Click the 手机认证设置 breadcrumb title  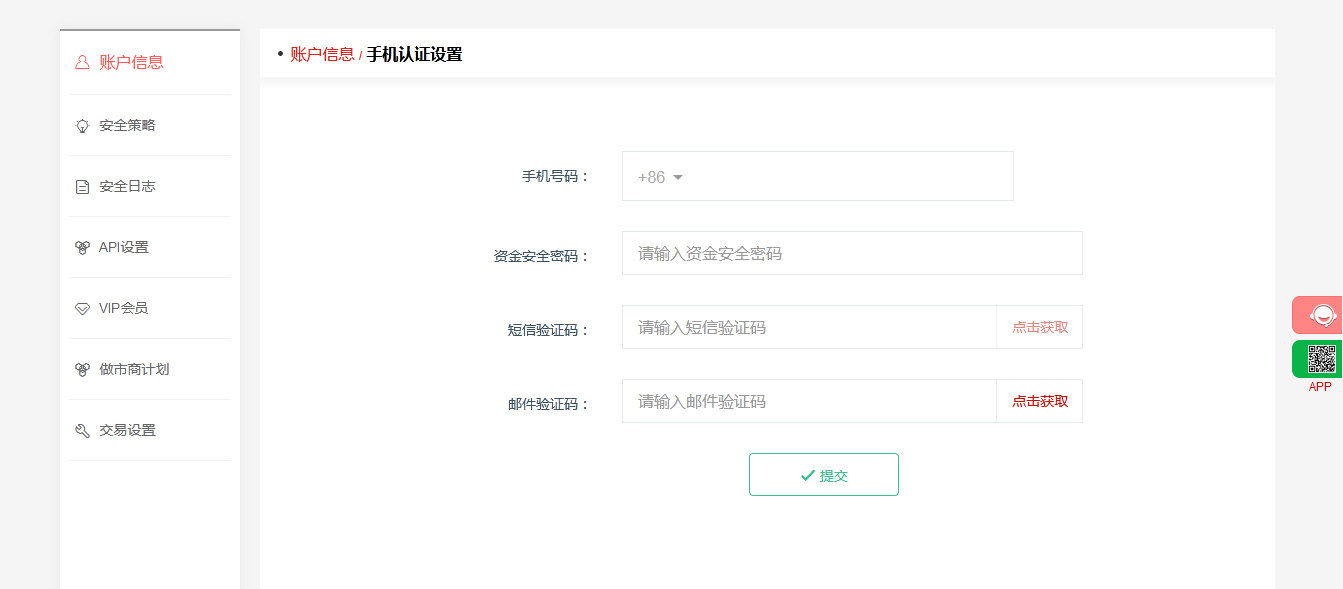click(414, 54)
